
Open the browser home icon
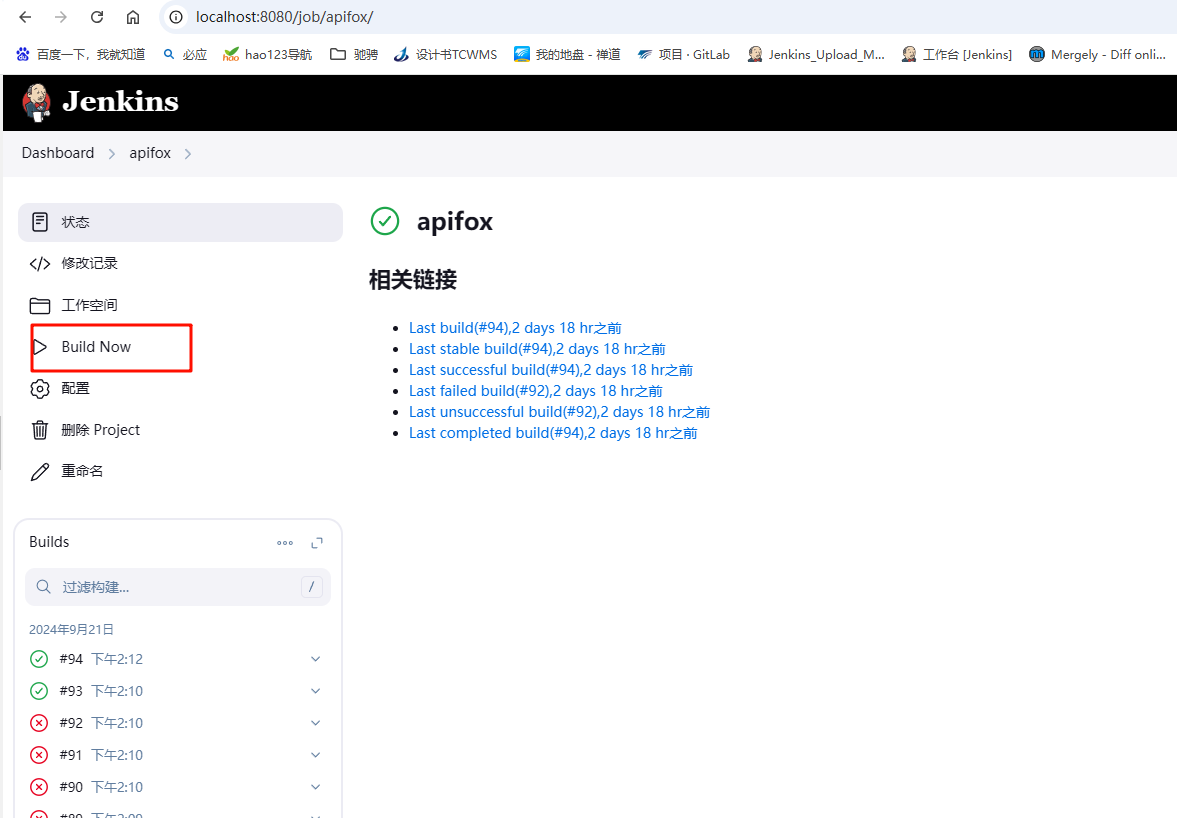[x=133, y=17]
